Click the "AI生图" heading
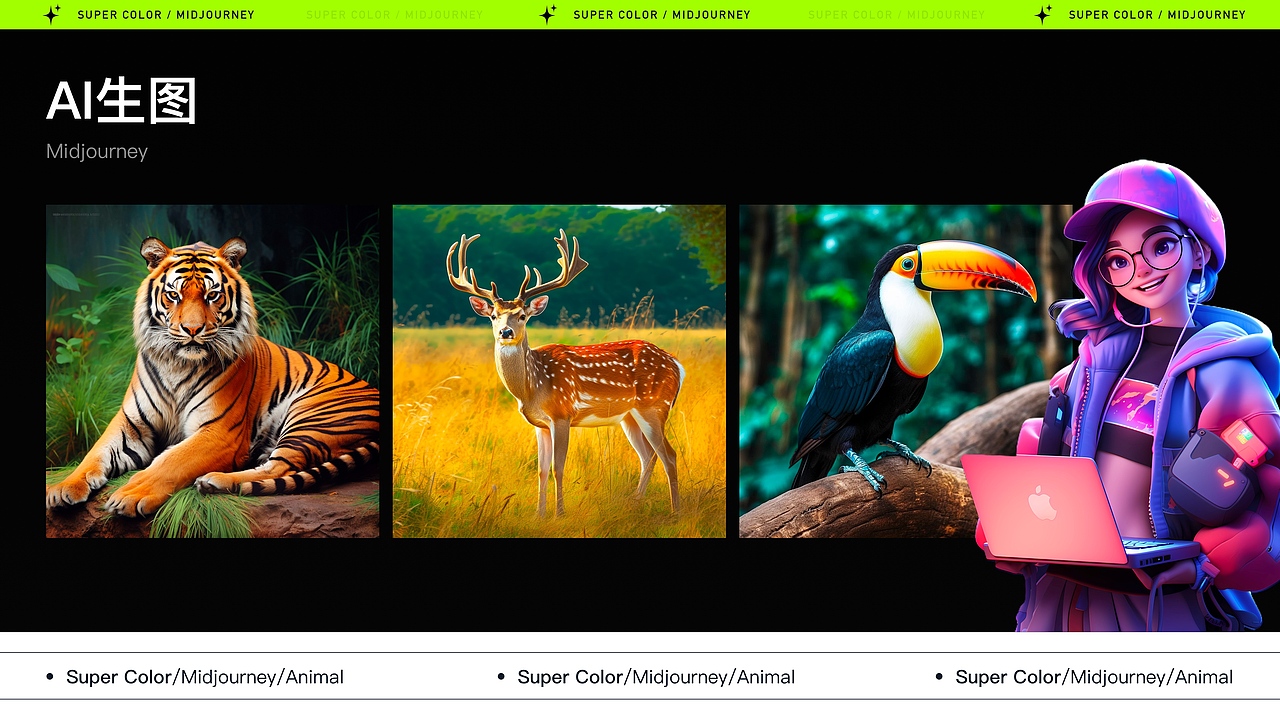The width and height of the screenshot is (1280, 720). tap(121, 101)
